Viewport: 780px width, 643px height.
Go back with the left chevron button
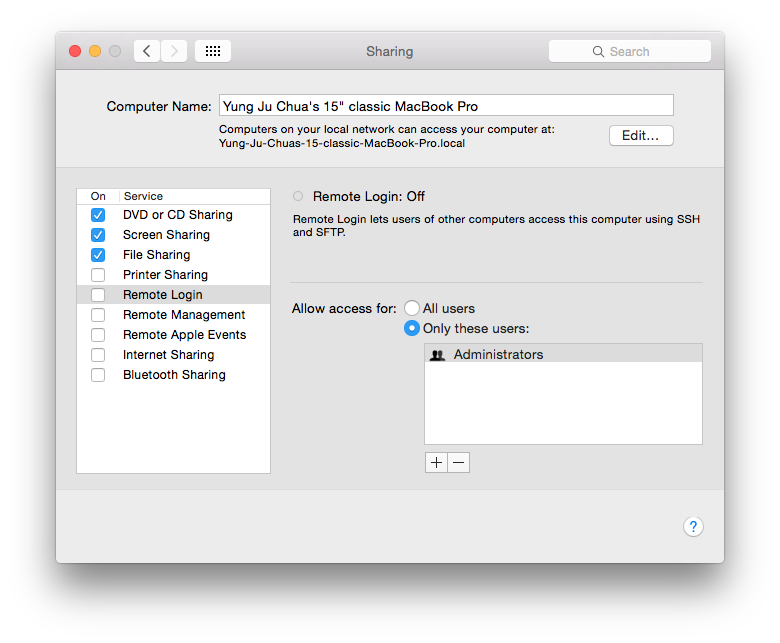(147, 51)
